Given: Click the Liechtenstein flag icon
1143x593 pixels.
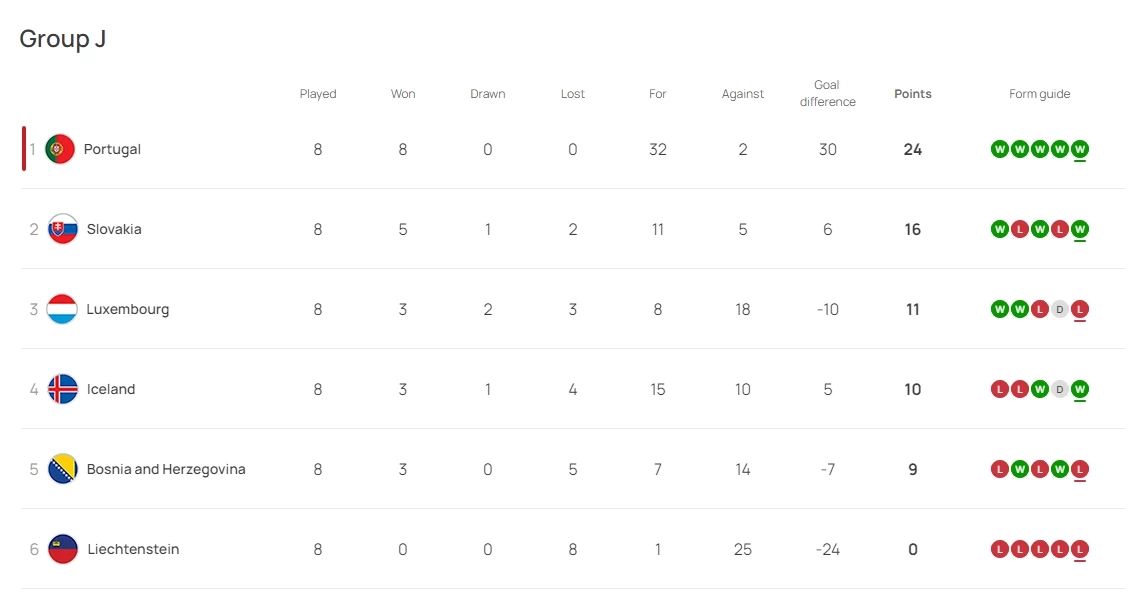Looking at the screenshot, I should pos(63,549).
